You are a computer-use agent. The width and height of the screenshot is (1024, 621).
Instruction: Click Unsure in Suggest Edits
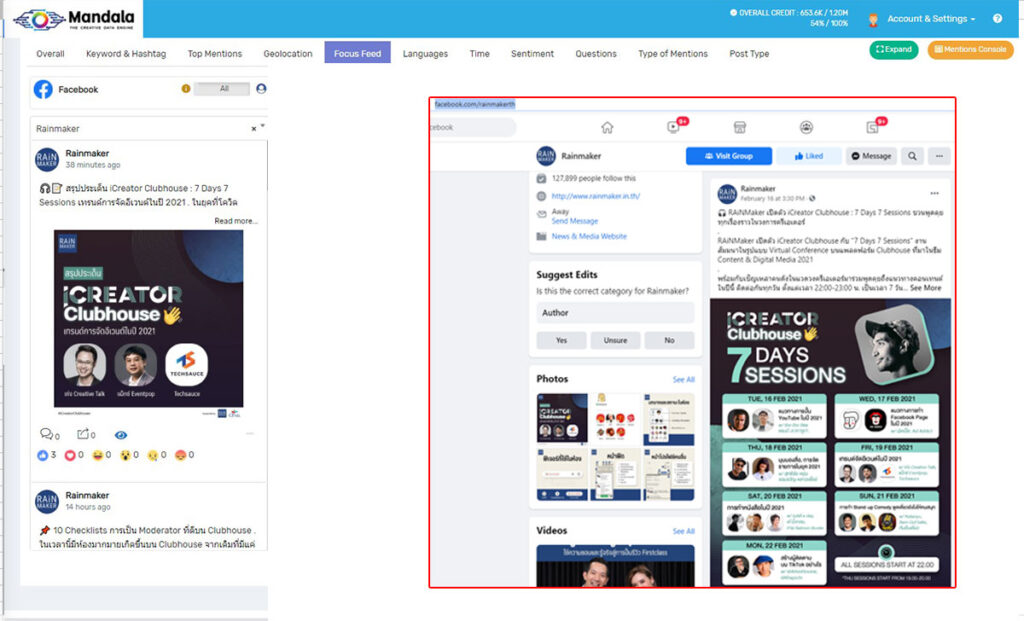(615, 340)
